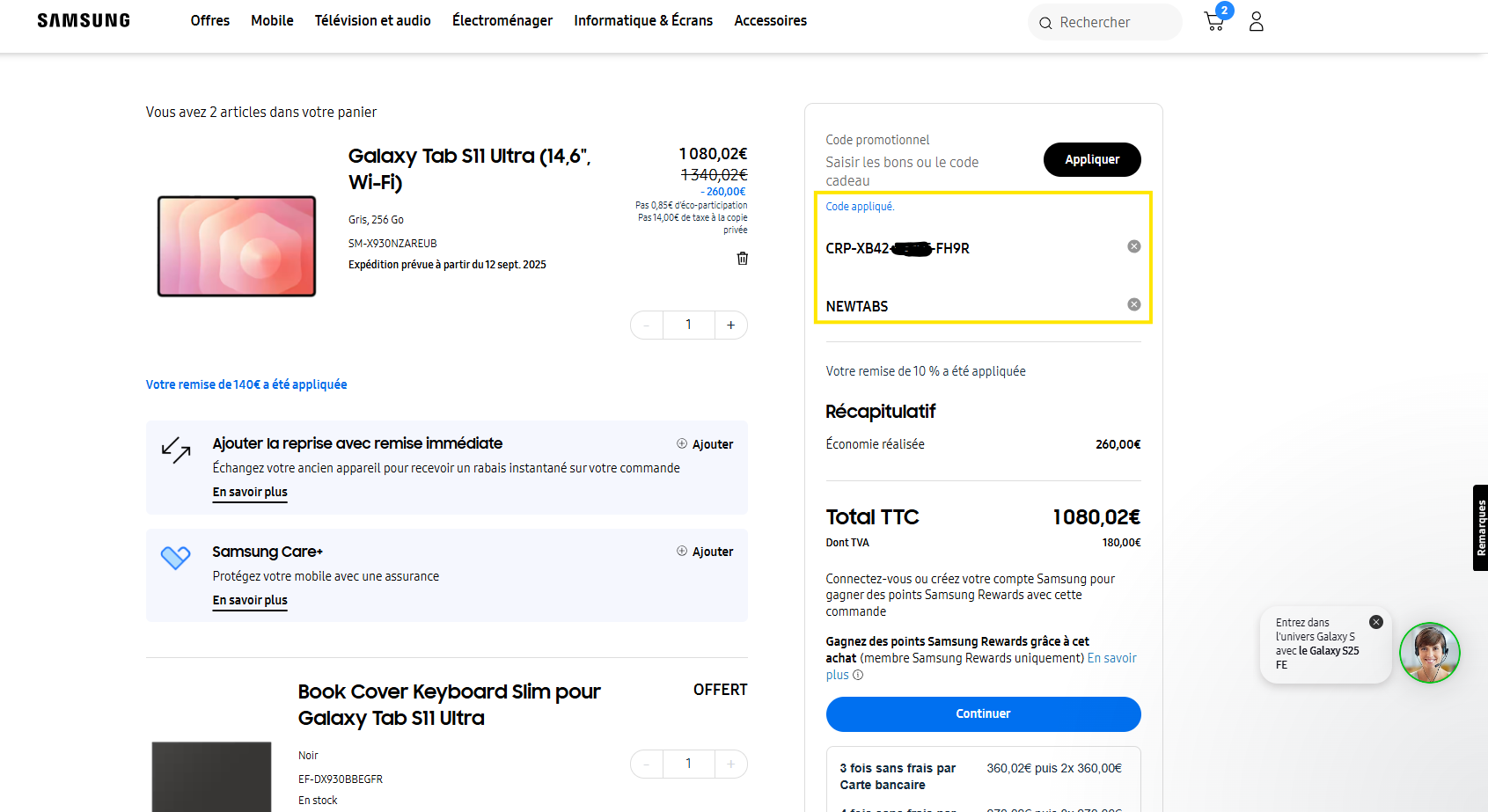This screenshot has width=1488, height=812.
Task: Focus the Rechercher search field
Action: tap(1105, 22)
